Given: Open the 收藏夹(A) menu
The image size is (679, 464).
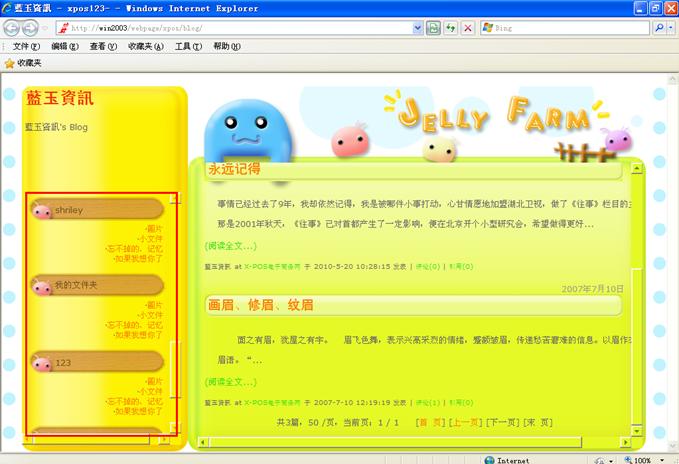Looking at the screenshot, I should [x=145, y=46].
